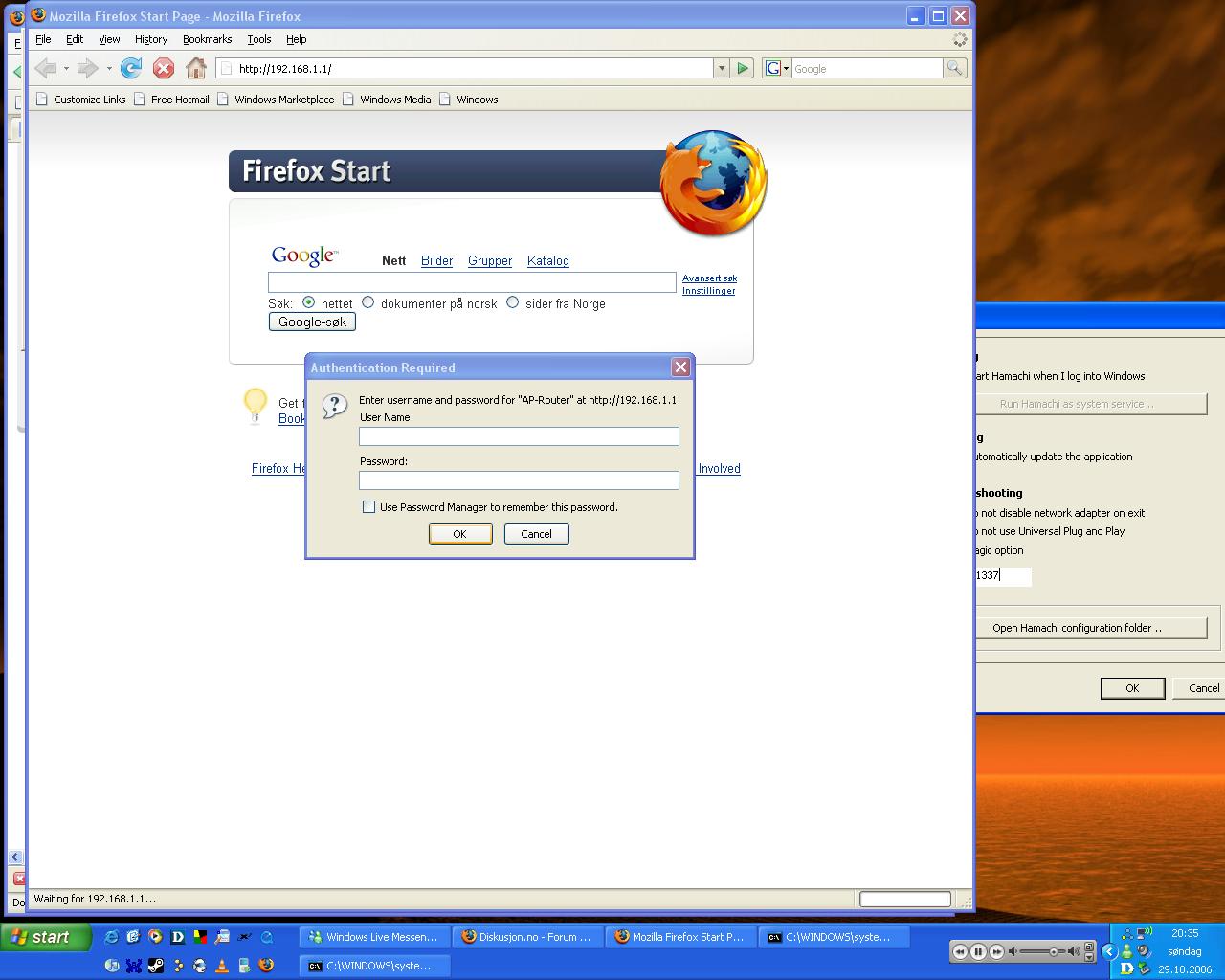Viewport: 1225px width, 980px height.
Task: Open the Bookmarks menu
Action: tap(207, 39)
